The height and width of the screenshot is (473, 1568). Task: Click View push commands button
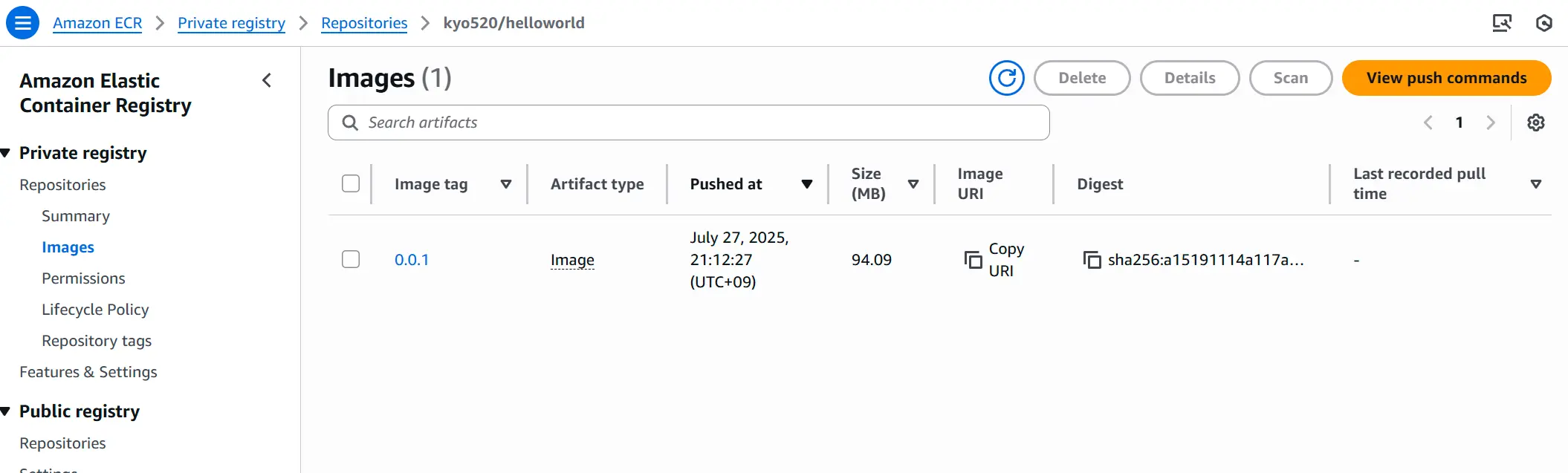(x=1446, y=78)
